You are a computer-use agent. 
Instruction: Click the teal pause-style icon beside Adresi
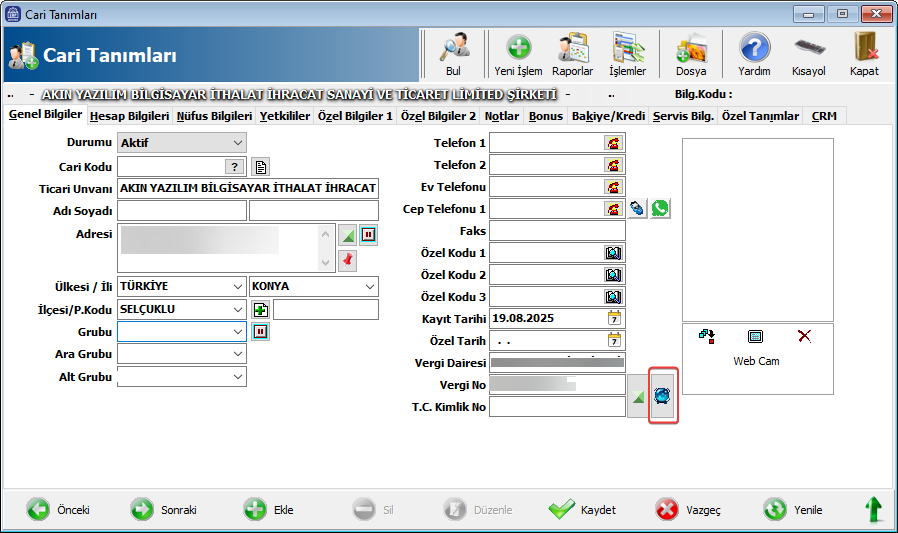[x=368, y=235]
